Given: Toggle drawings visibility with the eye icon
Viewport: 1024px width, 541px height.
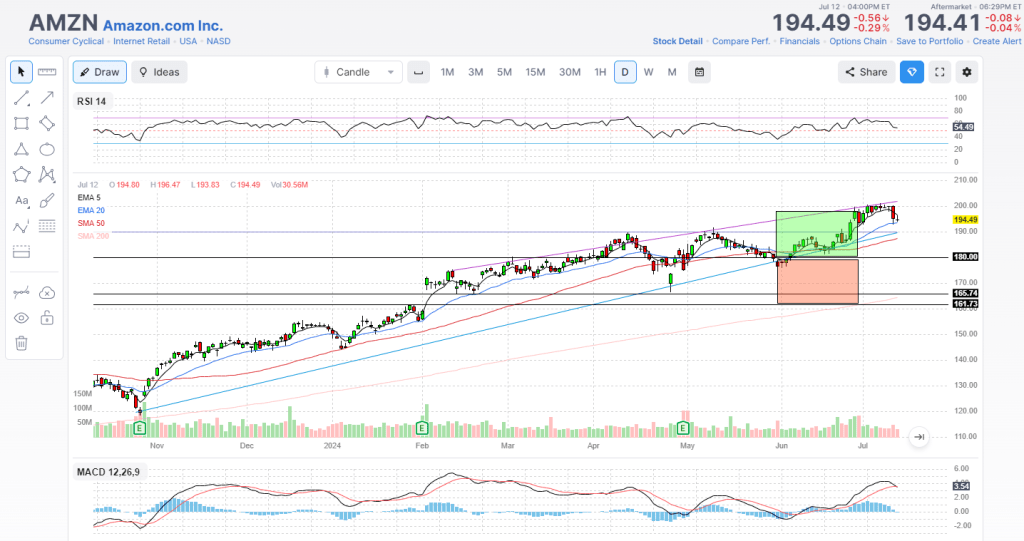Looking at the screenshot, I should click(x=21, y=318).
